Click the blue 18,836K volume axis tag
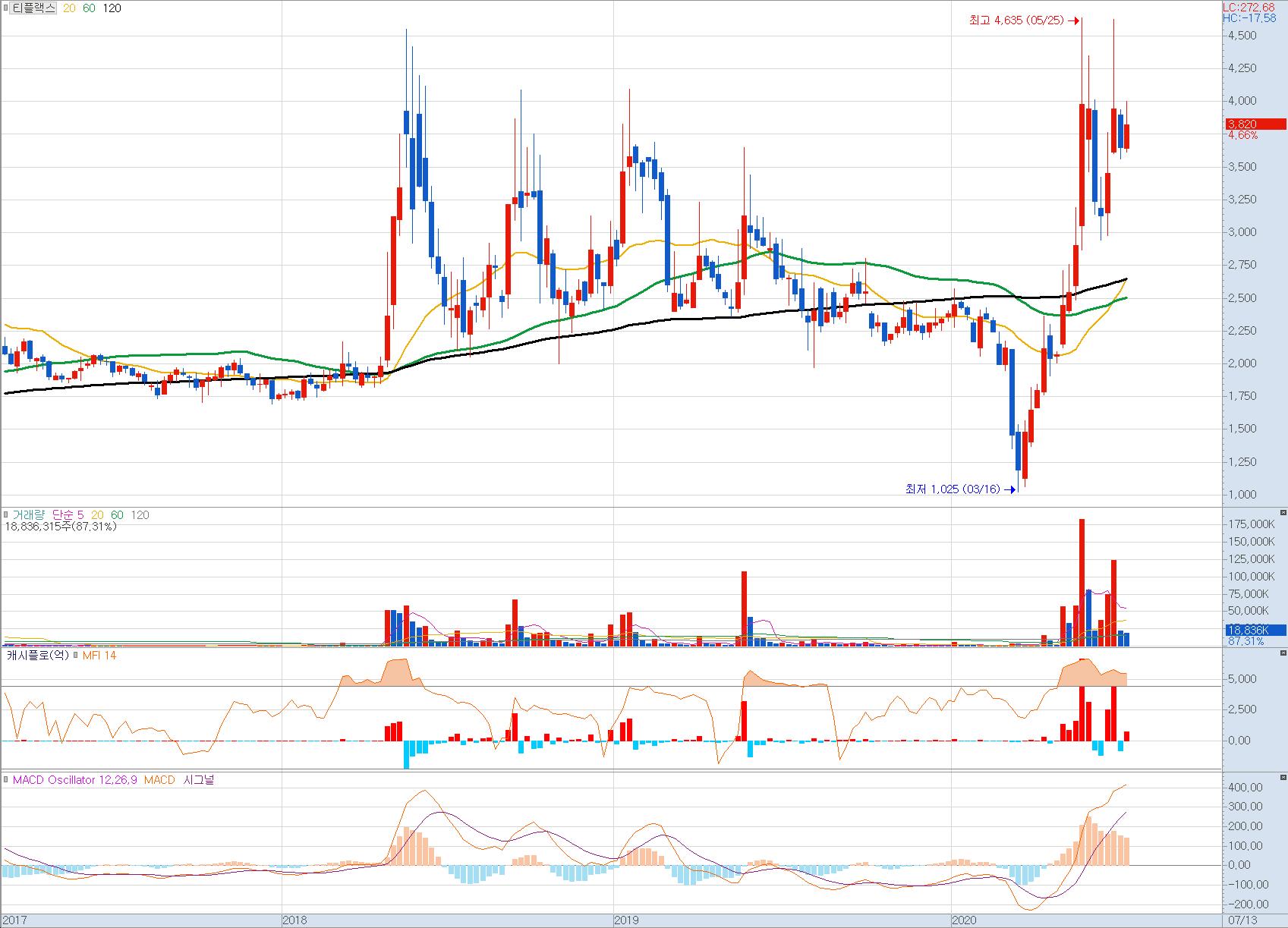 pyautogui.click(x=1255, y=630)
